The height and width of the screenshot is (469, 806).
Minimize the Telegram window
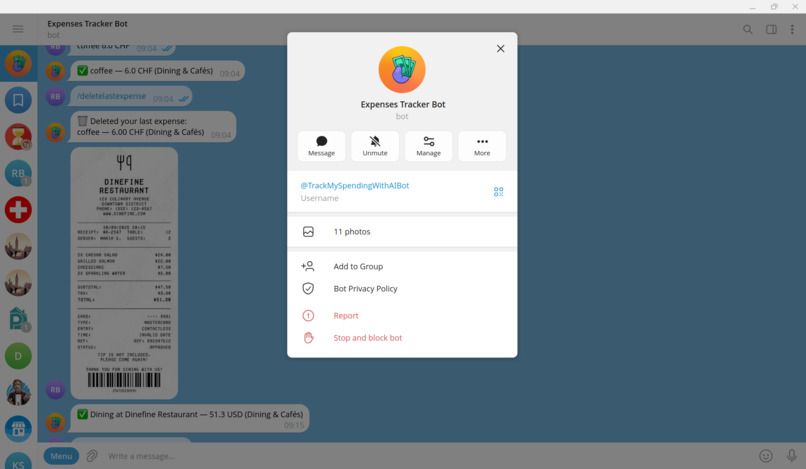point(753,7)
